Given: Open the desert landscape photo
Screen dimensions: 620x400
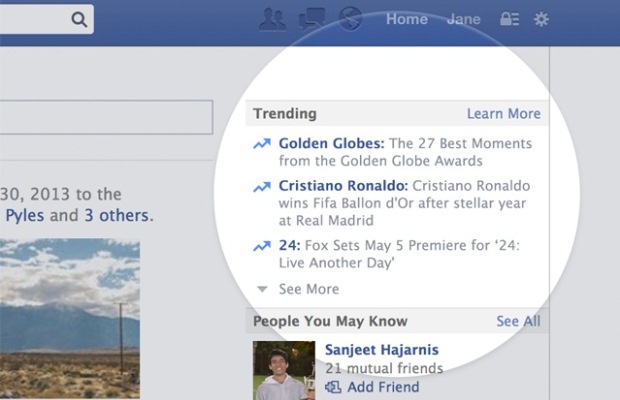Looking at the screenshot, I should 70,319.
